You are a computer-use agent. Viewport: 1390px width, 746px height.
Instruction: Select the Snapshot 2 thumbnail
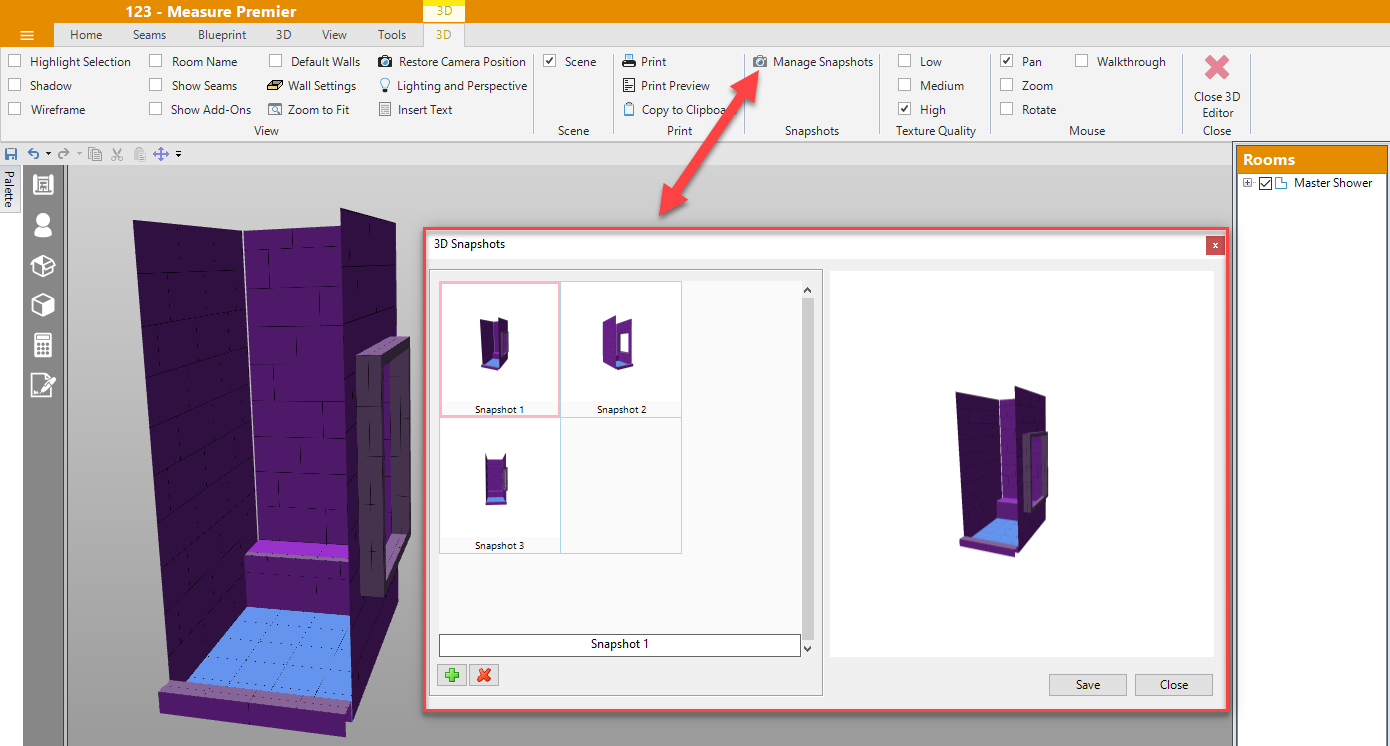pyautogui.click(x=621, y=348)
